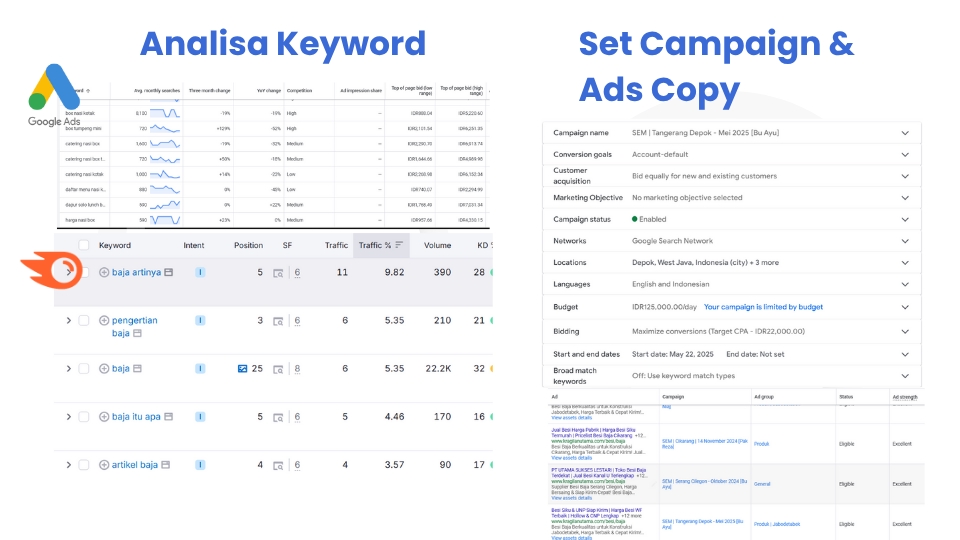Screen dimensions: 960x540
Task: Tick the checkbox for pengertian baja row
Action: [x=84, y=320]
